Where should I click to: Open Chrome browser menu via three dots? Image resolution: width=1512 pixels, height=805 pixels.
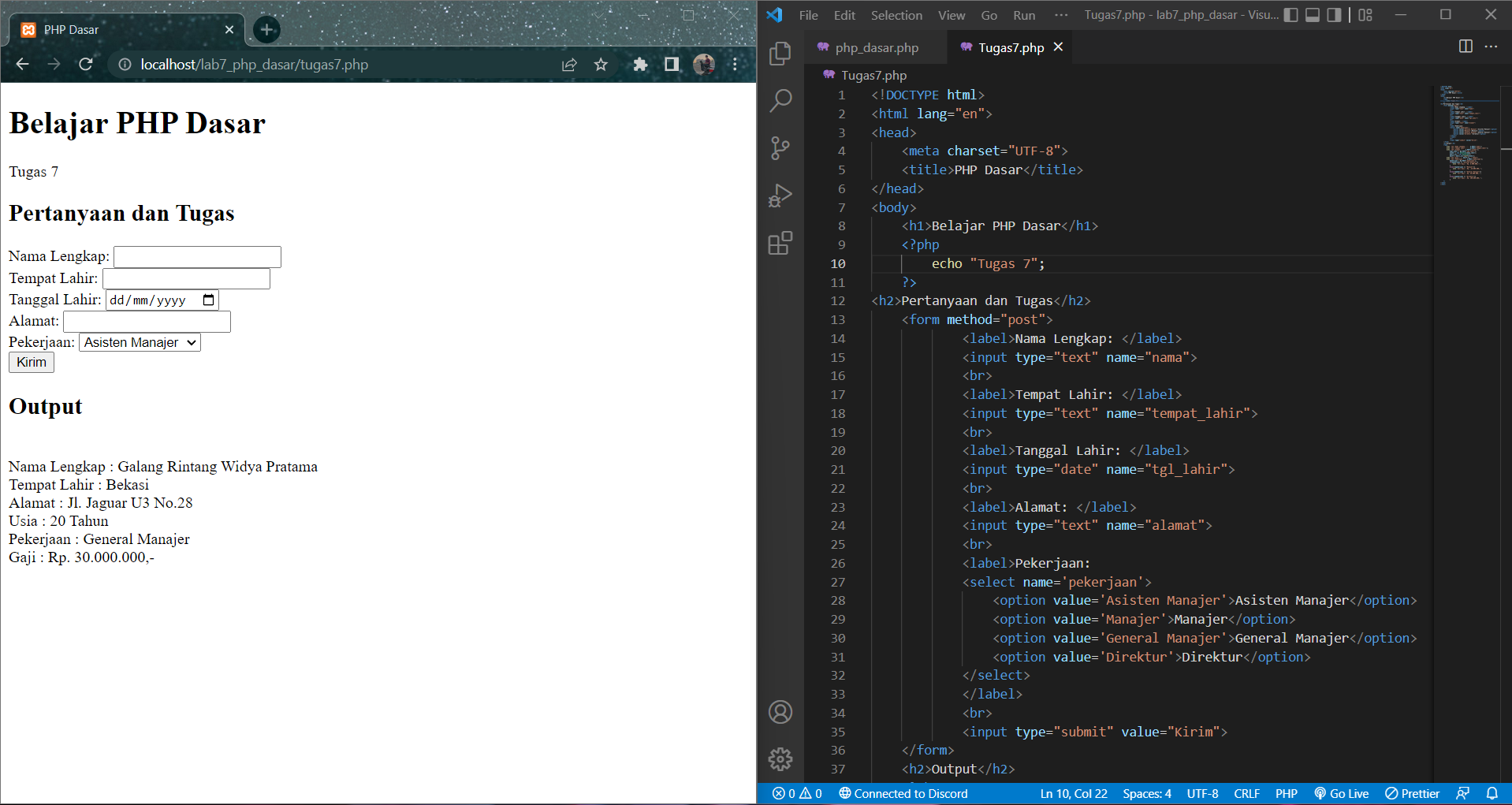(735, 65)
